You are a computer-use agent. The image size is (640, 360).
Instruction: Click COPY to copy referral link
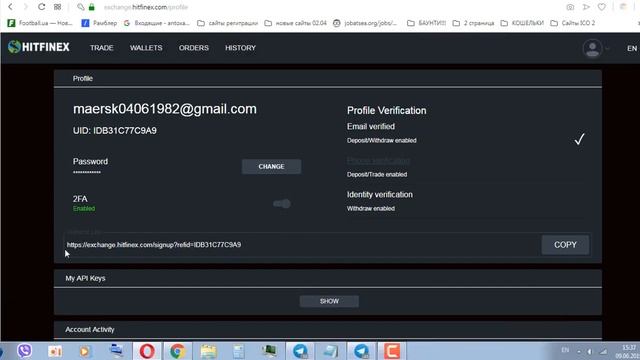[x=565, y=245]
